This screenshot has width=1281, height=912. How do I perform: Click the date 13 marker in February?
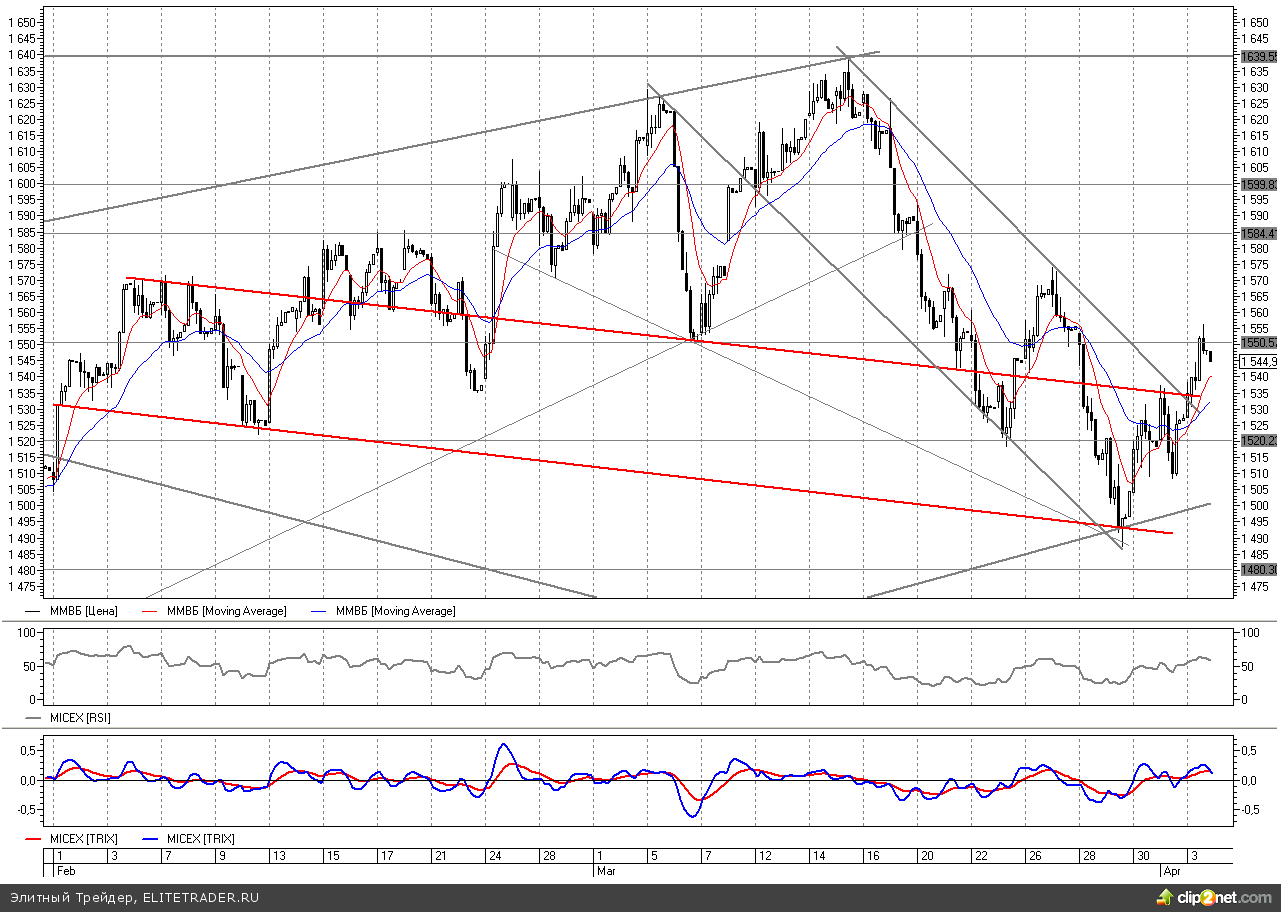click(278, 856)
